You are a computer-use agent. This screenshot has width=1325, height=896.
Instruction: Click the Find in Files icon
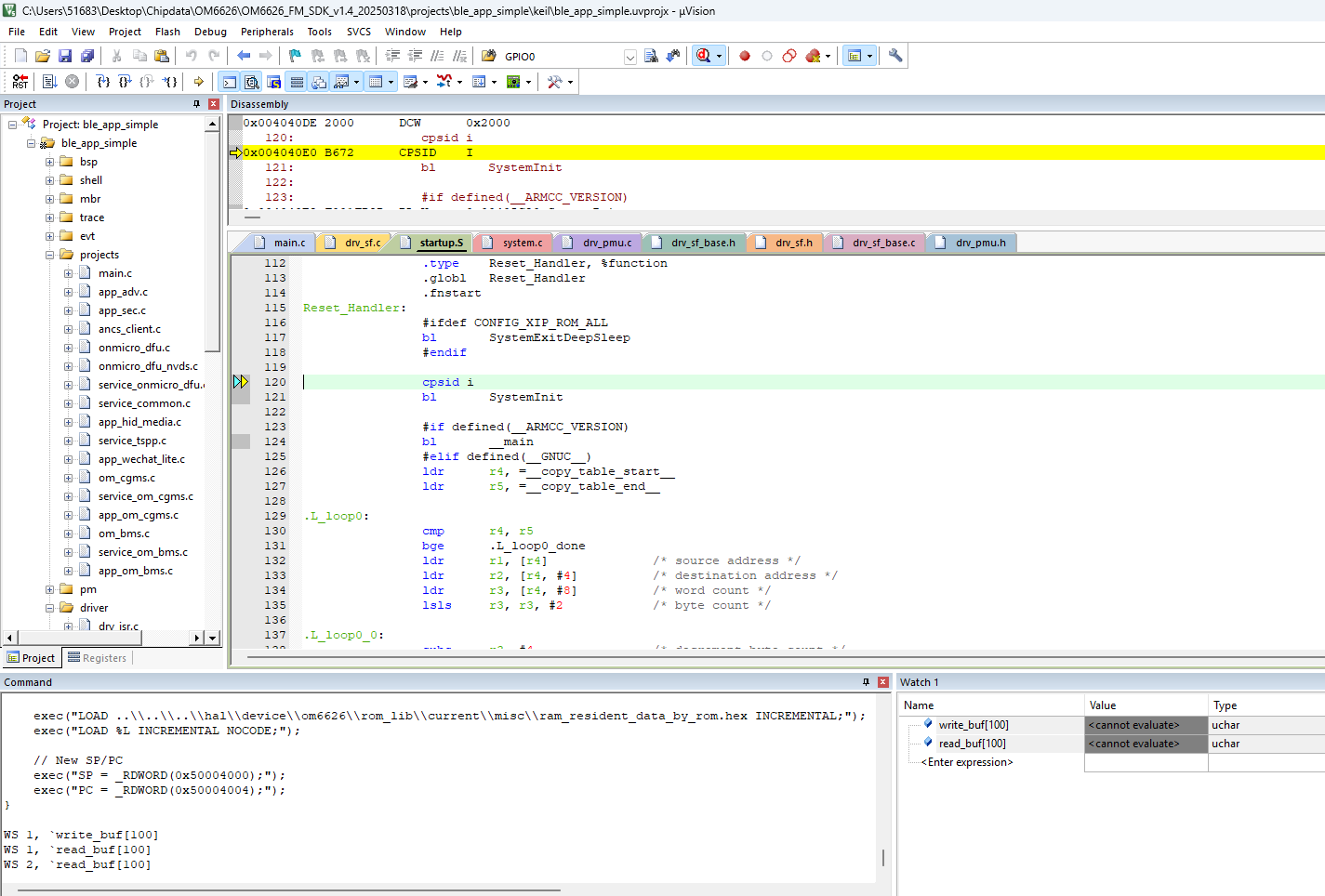pyautogui.click(x=488, y=56)
